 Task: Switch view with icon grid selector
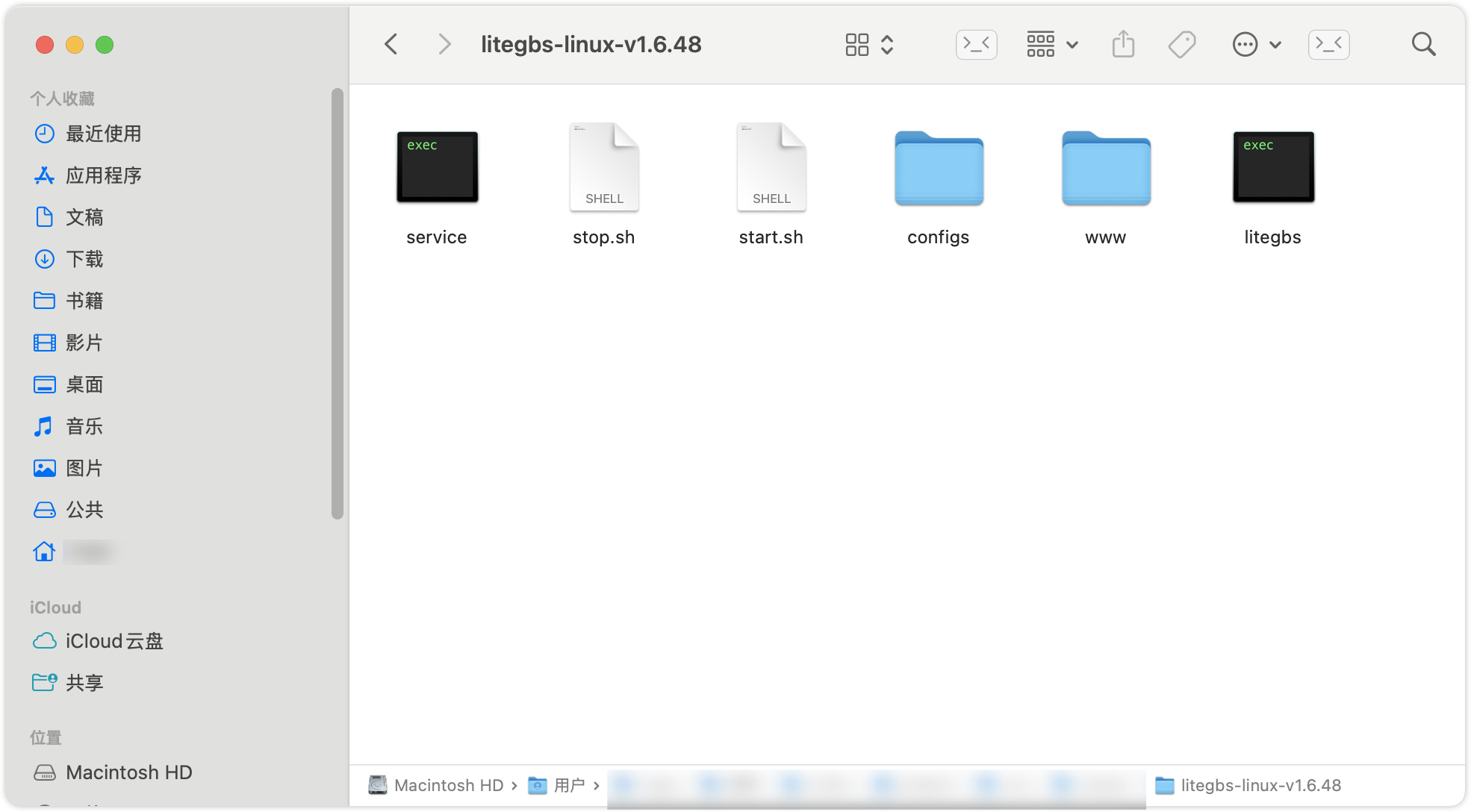869,45
